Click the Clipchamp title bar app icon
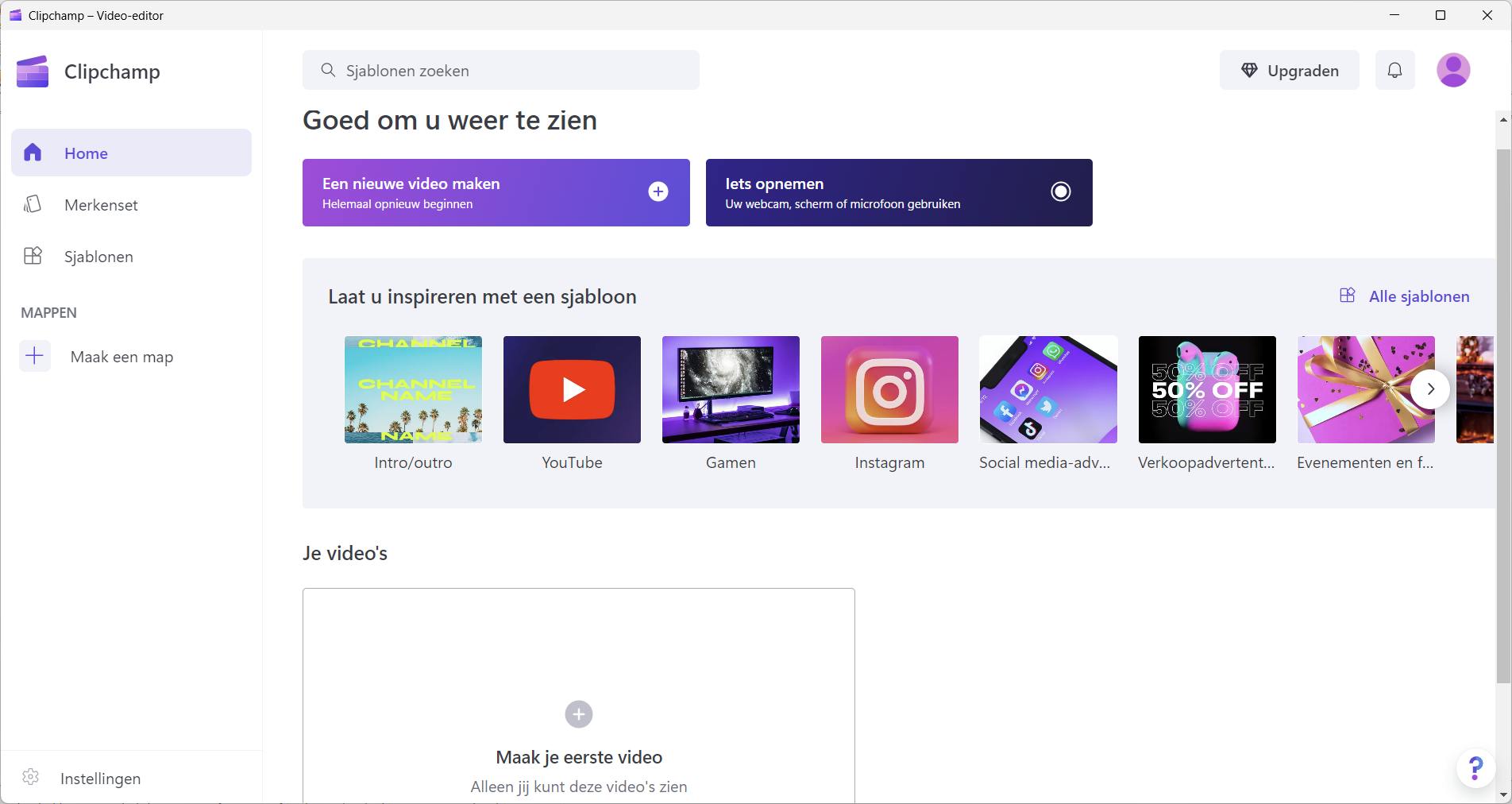This screenshot has height=804, width=1512. pos(15,15)
